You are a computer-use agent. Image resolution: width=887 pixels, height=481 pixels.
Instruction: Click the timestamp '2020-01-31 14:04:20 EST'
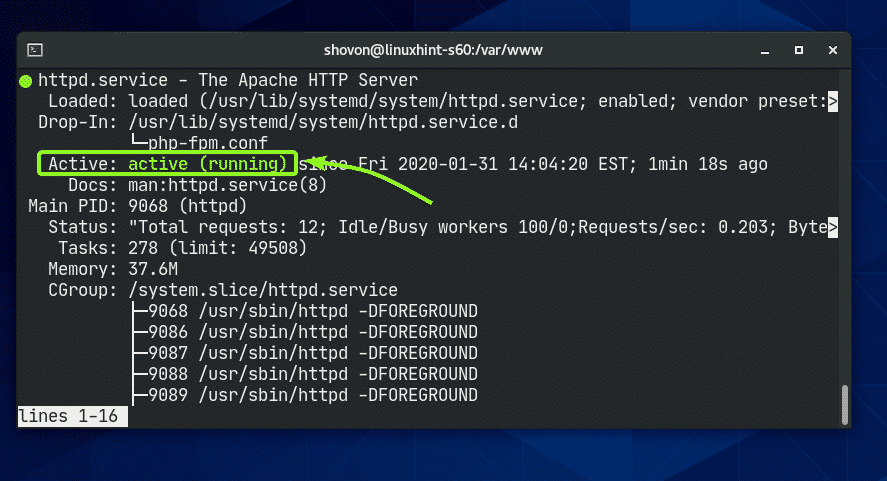click(513, 164)
